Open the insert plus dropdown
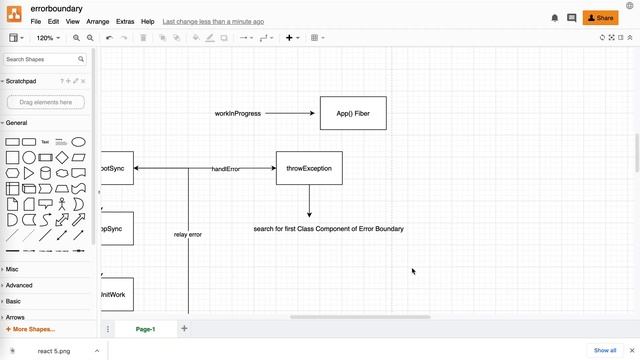The width and height of the screenshot is (640, 360). tap(293, 38)
